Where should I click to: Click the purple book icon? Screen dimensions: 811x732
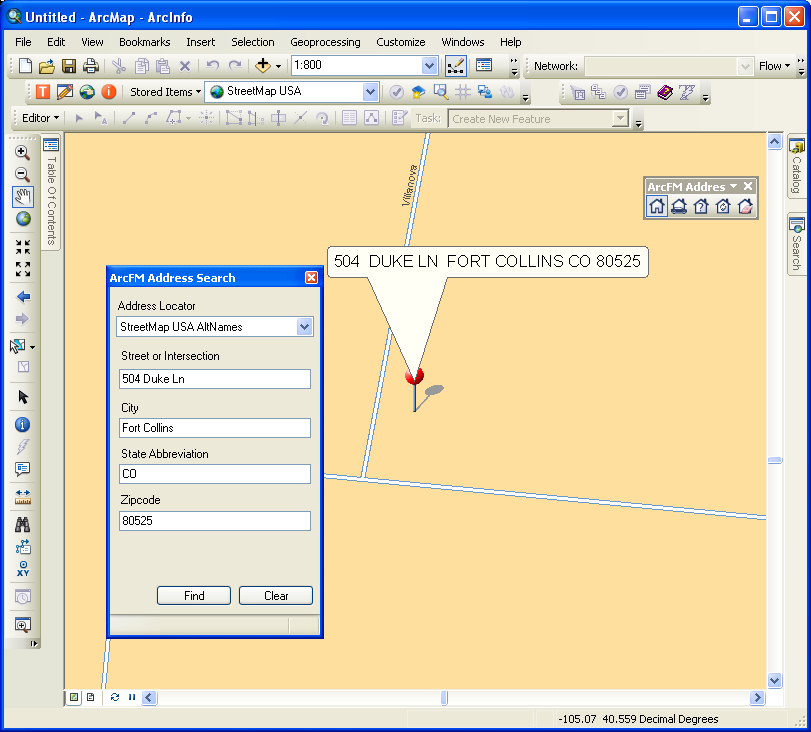tap(665, 93)
